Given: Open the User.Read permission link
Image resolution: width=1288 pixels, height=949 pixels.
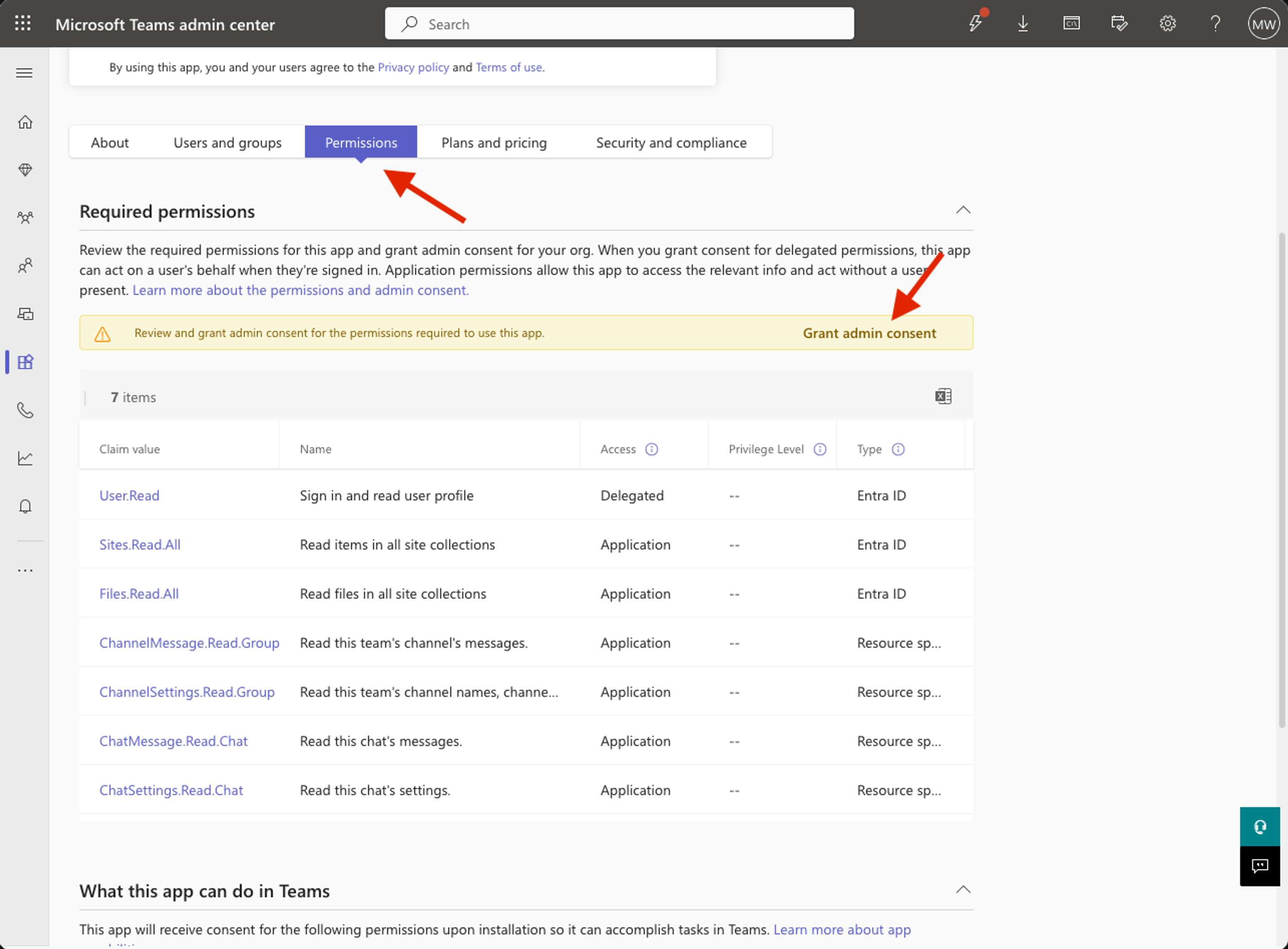Looking at the screenshot, I should click(129, 495).
